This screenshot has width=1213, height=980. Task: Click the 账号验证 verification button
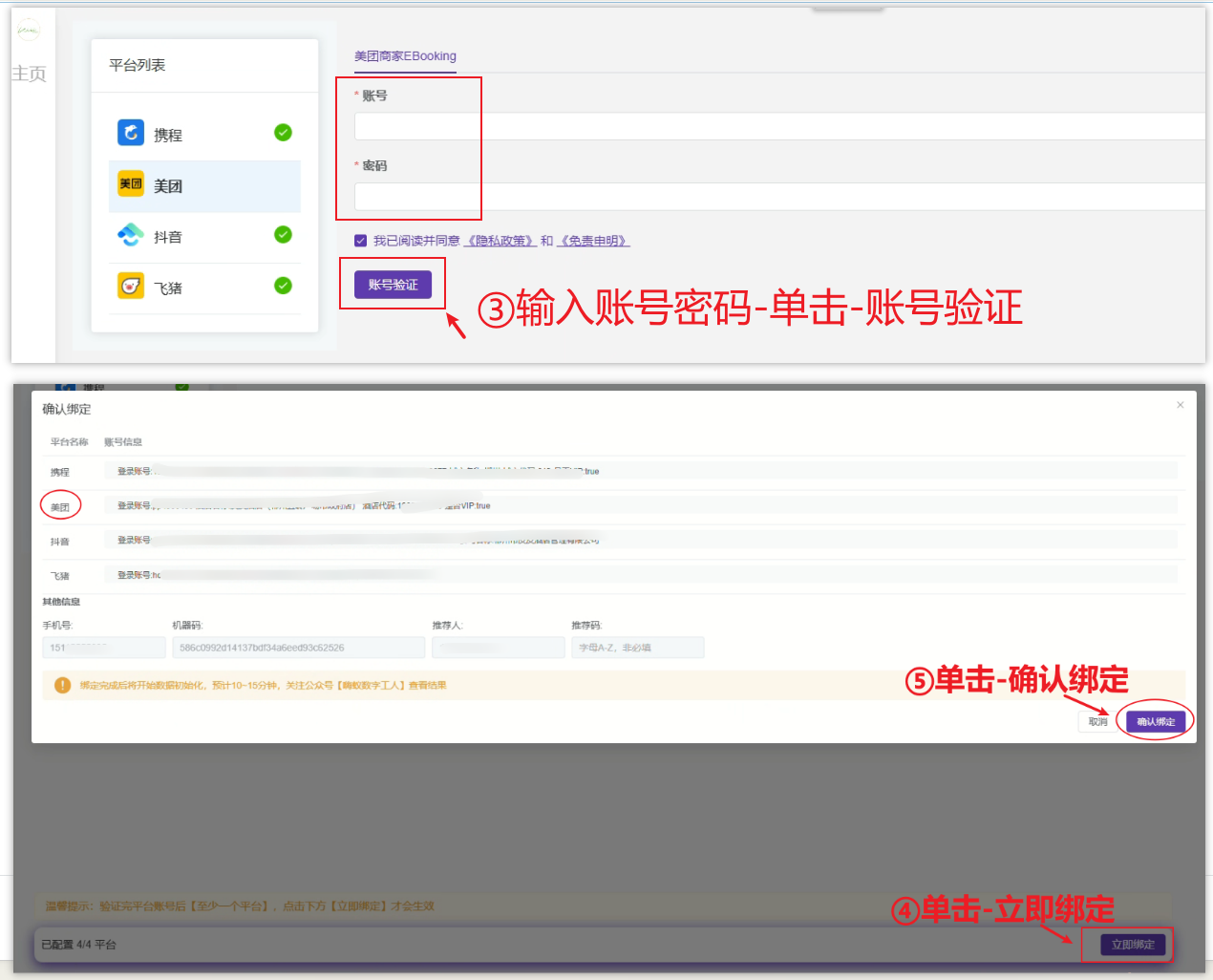[393, 284]
